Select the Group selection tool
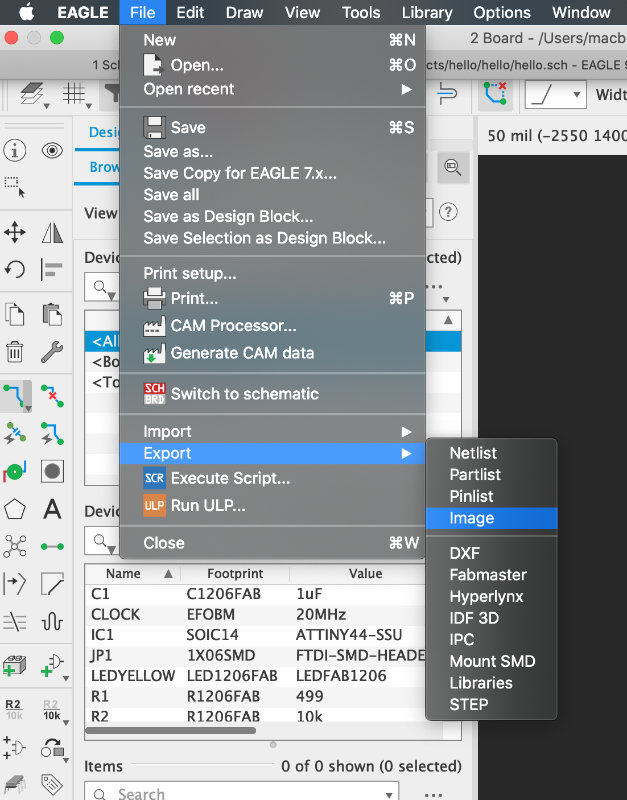 15,187
